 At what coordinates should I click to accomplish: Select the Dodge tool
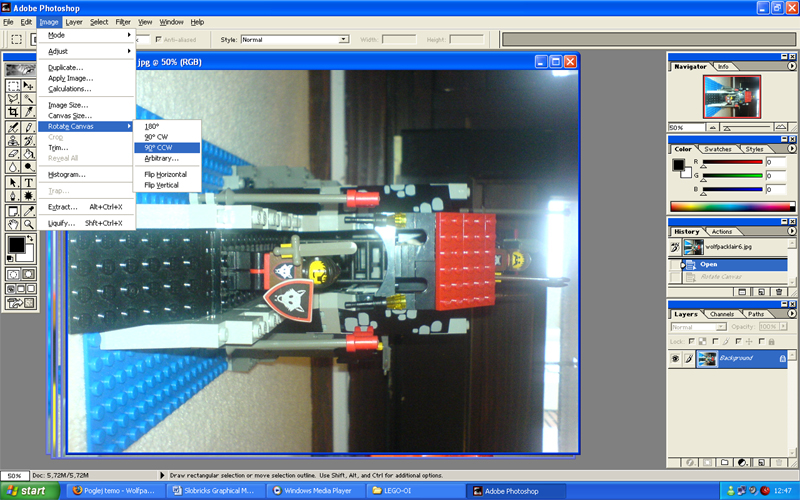click(29, 166)
